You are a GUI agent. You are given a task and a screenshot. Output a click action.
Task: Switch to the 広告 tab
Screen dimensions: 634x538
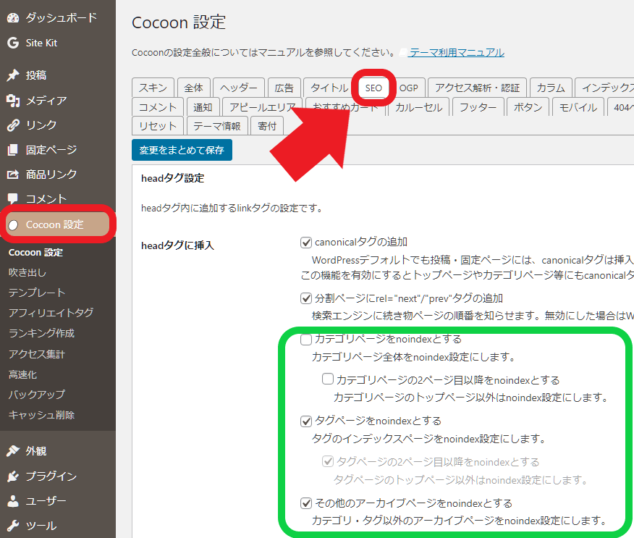pos(284,88)
